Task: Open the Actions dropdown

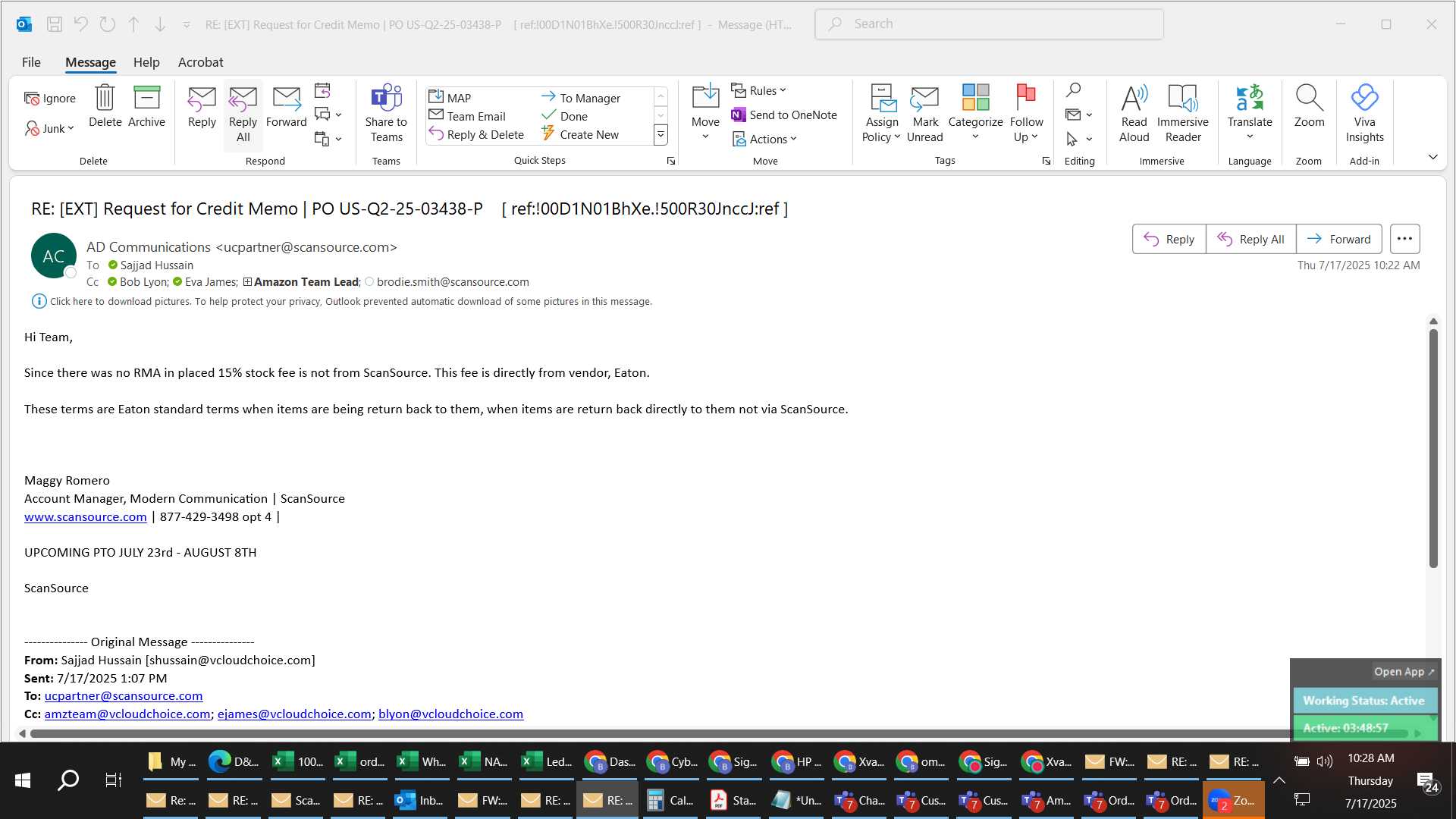Action: point(764,139)
